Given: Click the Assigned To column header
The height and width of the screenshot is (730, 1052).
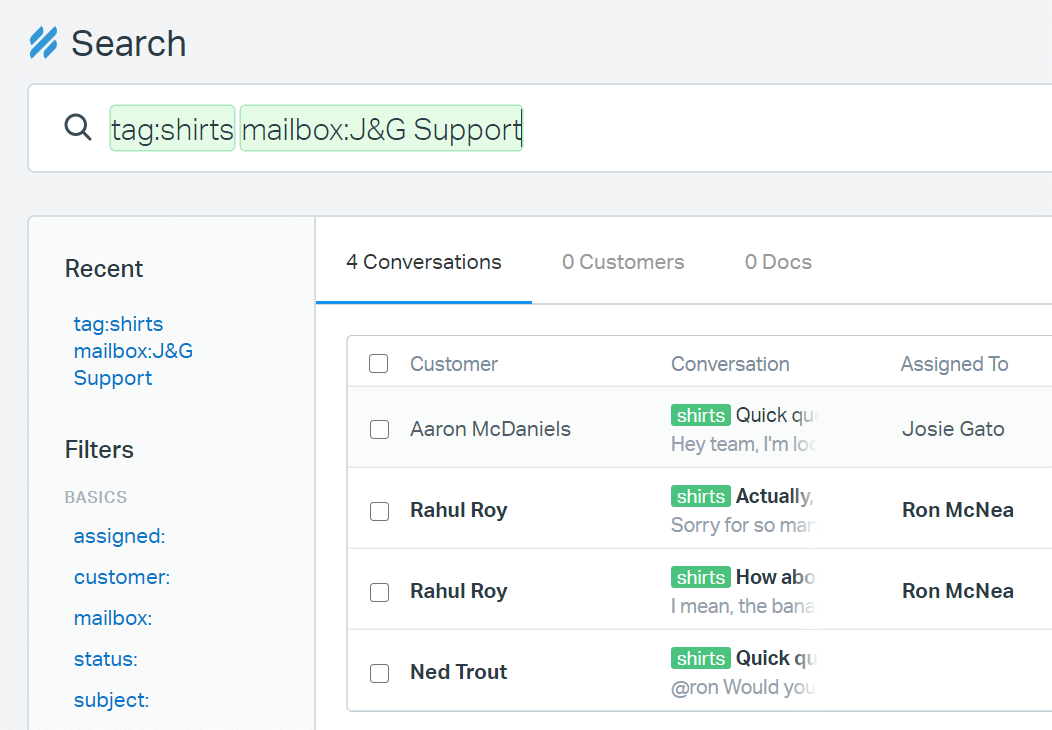Looking at the screenshot, I should (x=954, y=364).
